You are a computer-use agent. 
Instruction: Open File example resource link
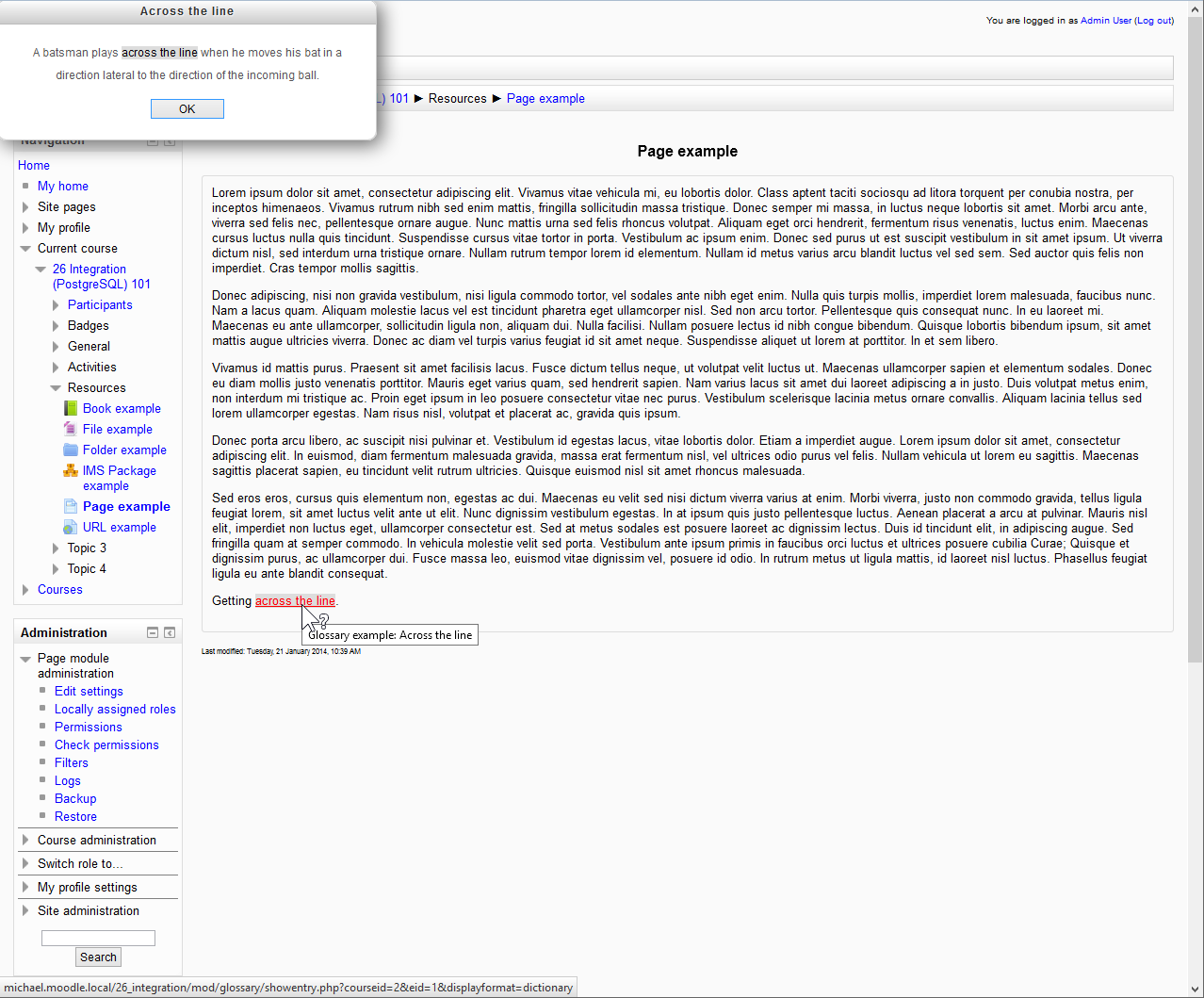(118, 429)
